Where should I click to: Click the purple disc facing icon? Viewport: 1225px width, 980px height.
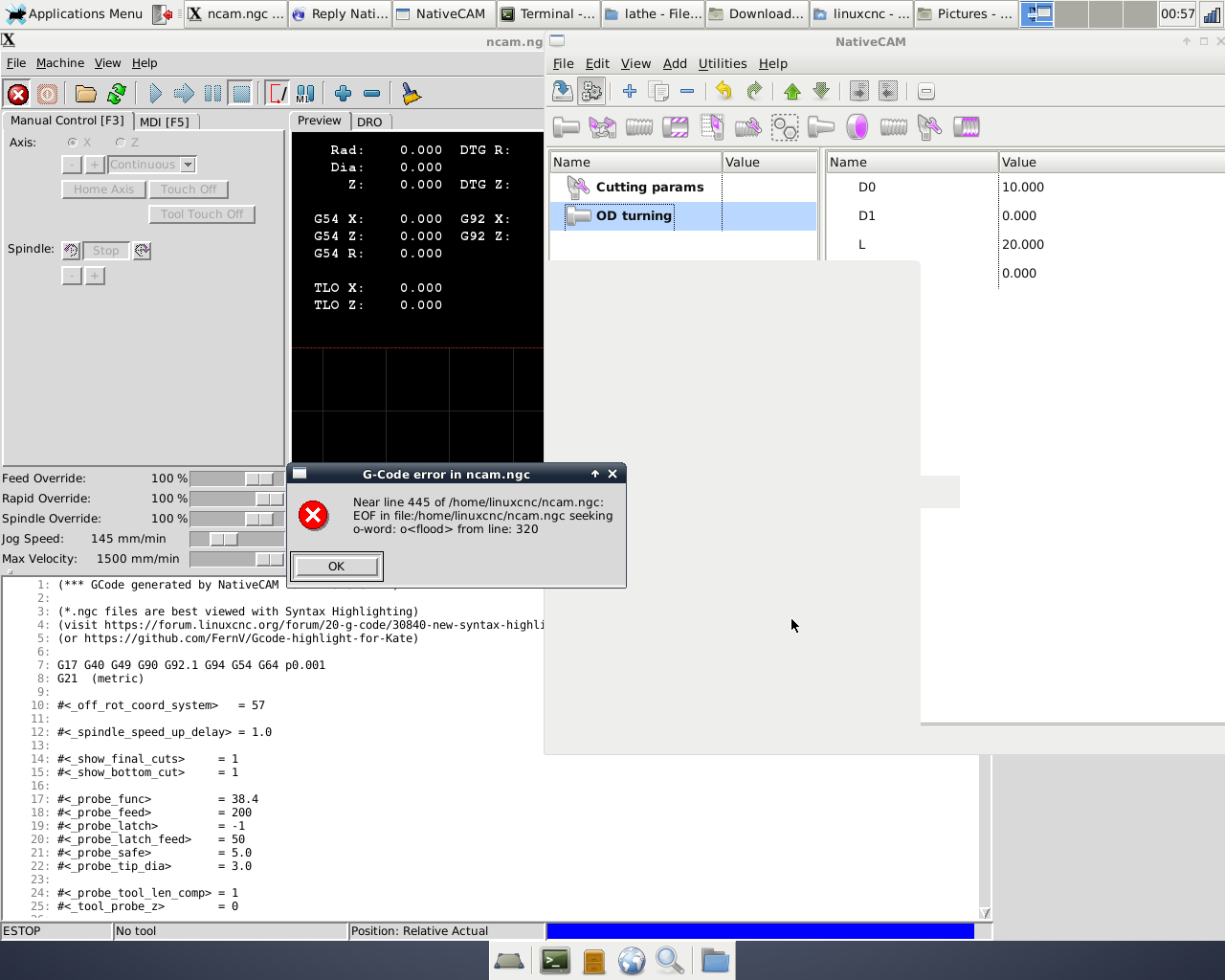pyautogui.click(x=857, y=127)
